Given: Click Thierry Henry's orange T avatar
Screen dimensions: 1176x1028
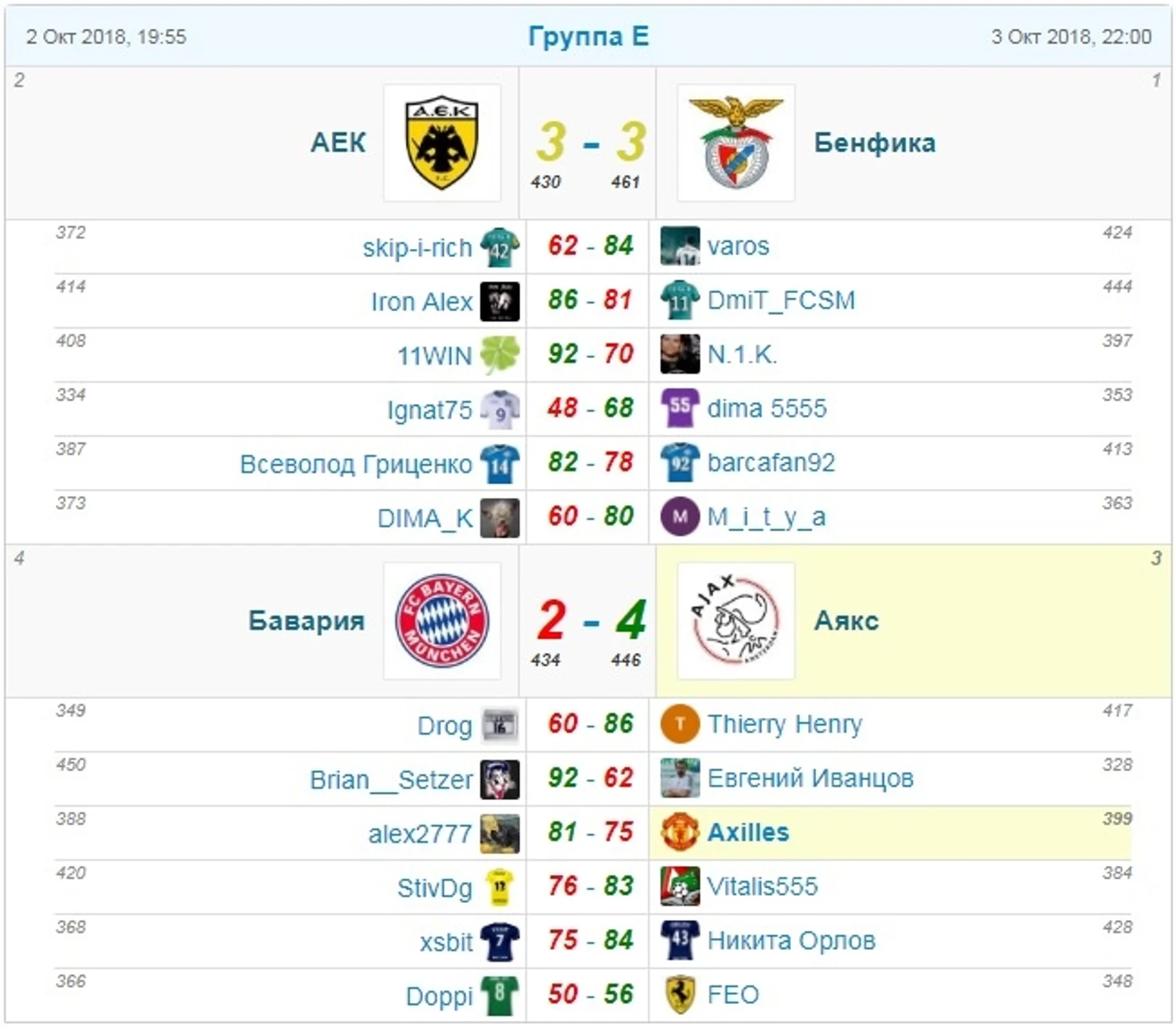Looking at the screenshot, I should 679,724.
